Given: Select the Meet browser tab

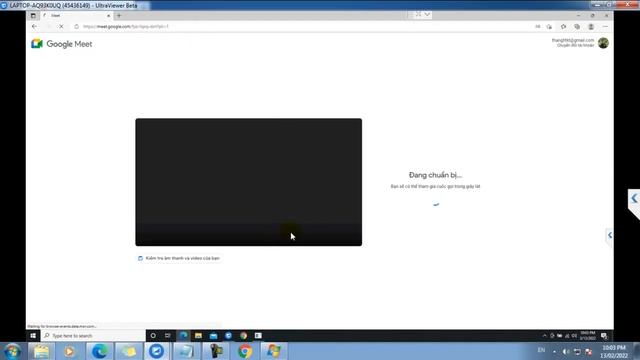Looking at the screenshot, I should click(x=76, y=16).
